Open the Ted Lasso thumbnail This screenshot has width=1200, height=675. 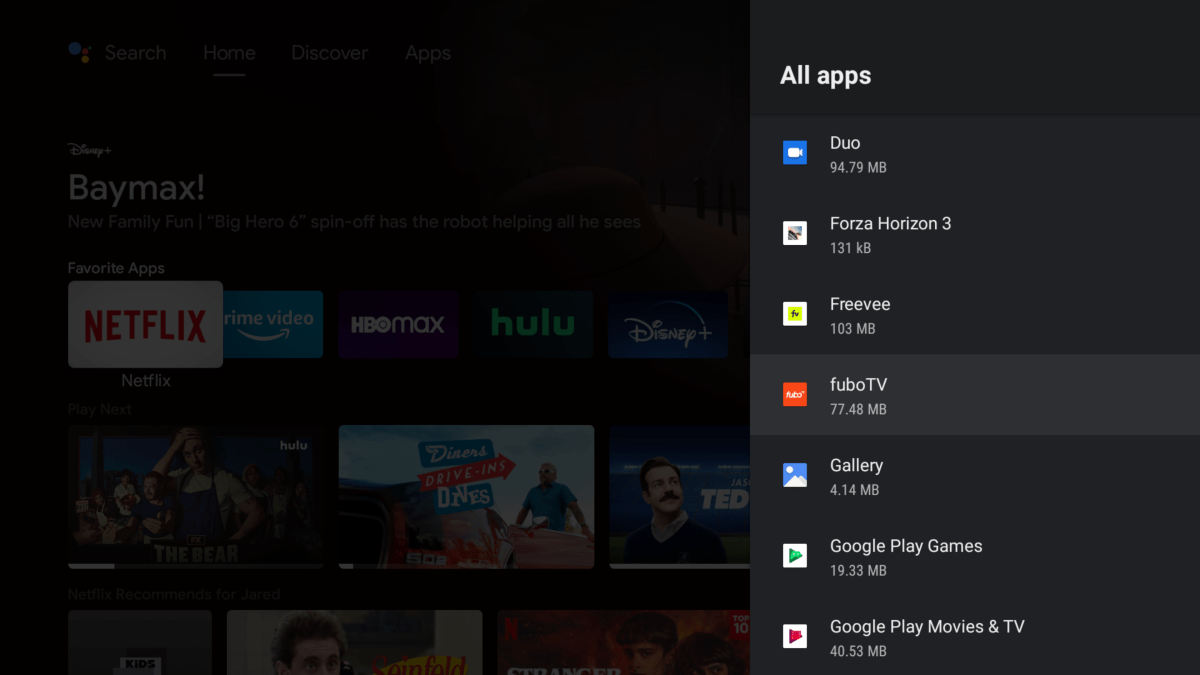pos(679,497)
